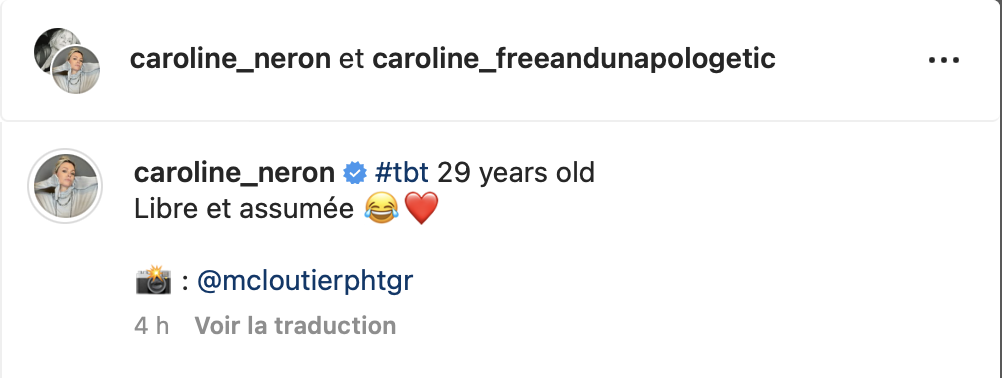This screenshot has width=1002, height=378.
Task: Open the caroline_freeandunapologetic profile link
Action: click(x=574, y=59)
